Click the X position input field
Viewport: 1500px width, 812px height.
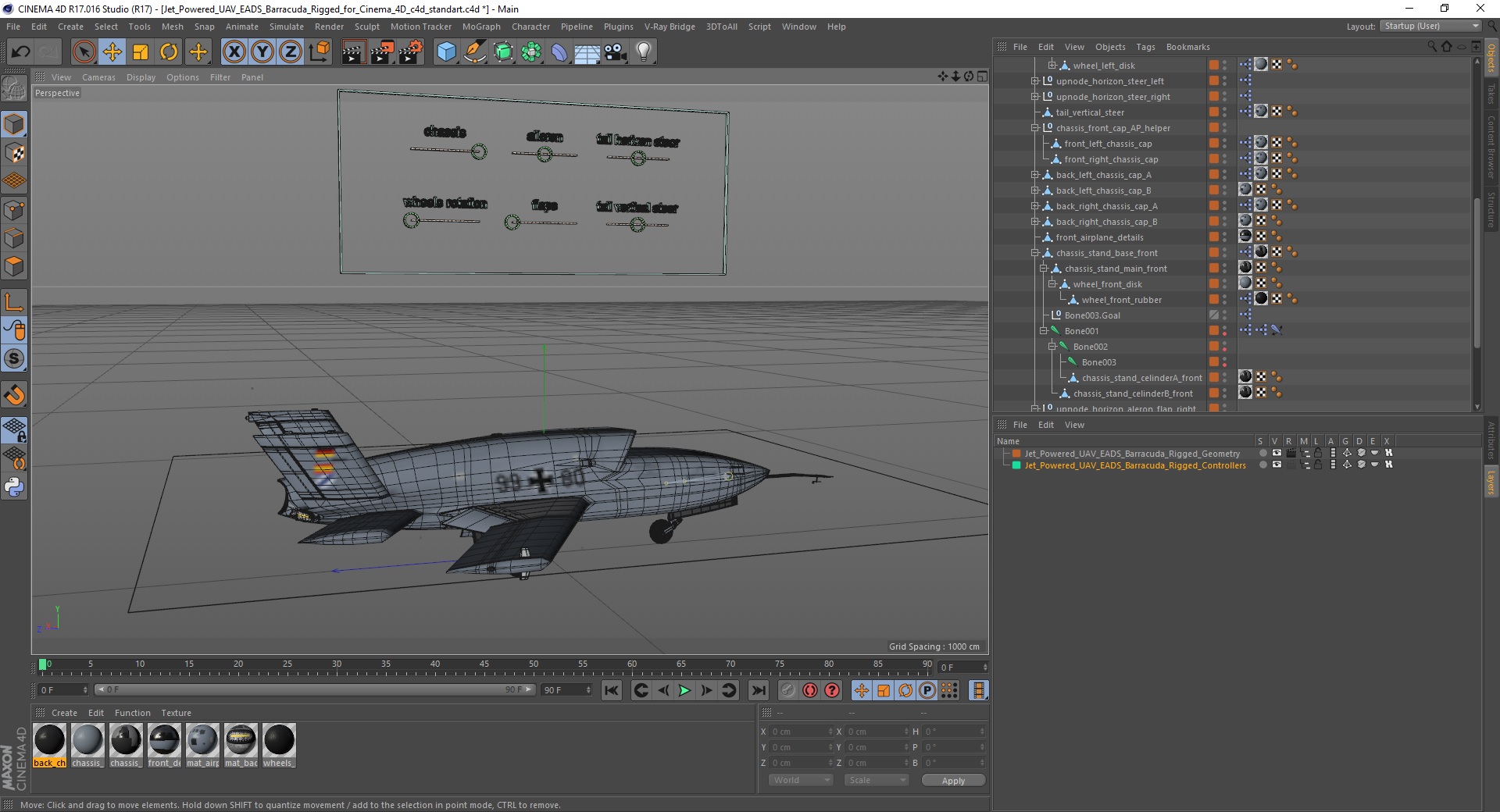(800, 732)
